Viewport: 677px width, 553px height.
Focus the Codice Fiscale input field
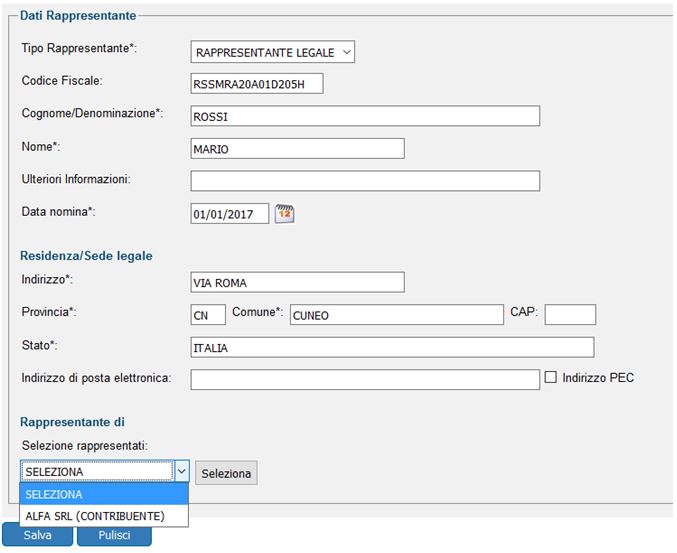[257, 84]
